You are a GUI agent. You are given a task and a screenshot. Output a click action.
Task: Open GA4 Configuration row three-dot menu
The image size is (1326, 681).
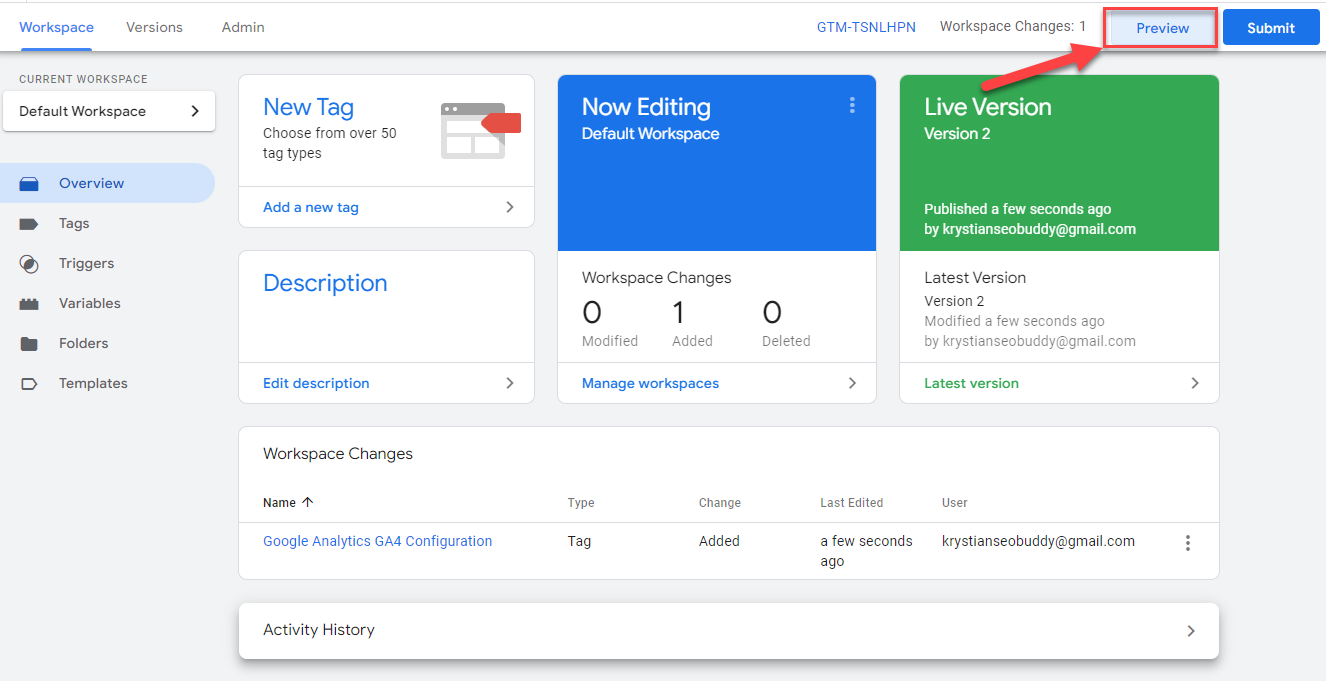pos(1188,543)
